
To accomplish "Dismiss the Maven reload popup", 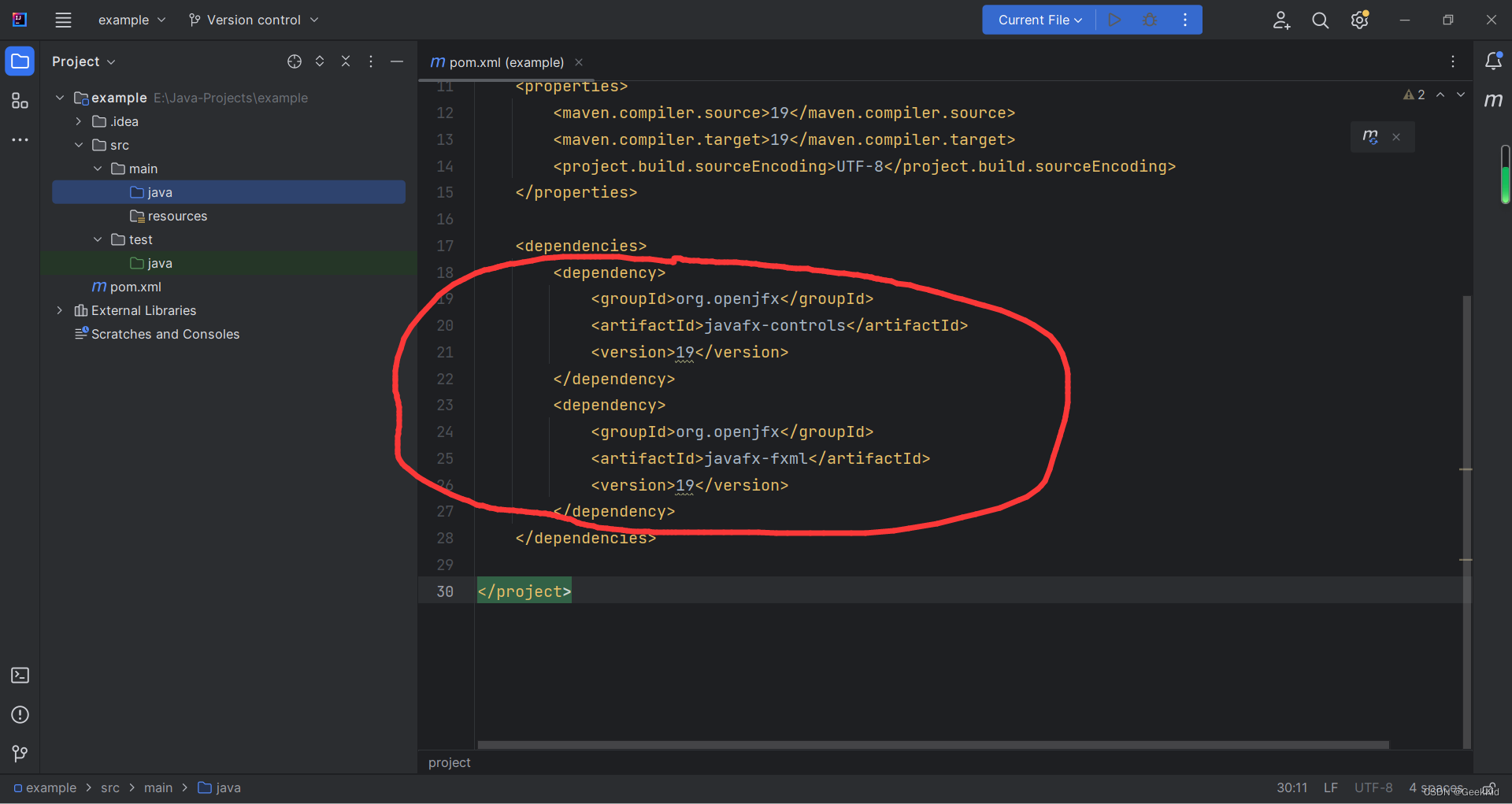I will click(x=1396, y=137).
